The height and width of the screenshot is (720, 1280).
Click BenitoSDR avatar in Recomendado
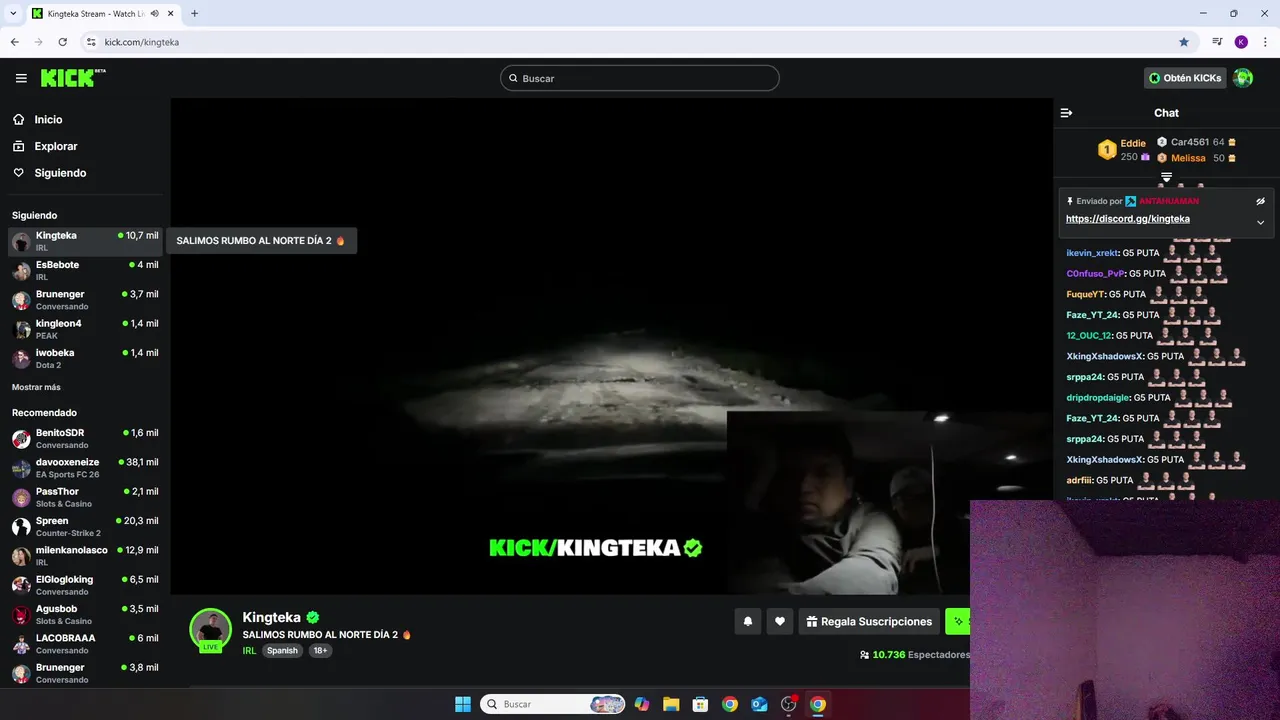click(21, 439)
